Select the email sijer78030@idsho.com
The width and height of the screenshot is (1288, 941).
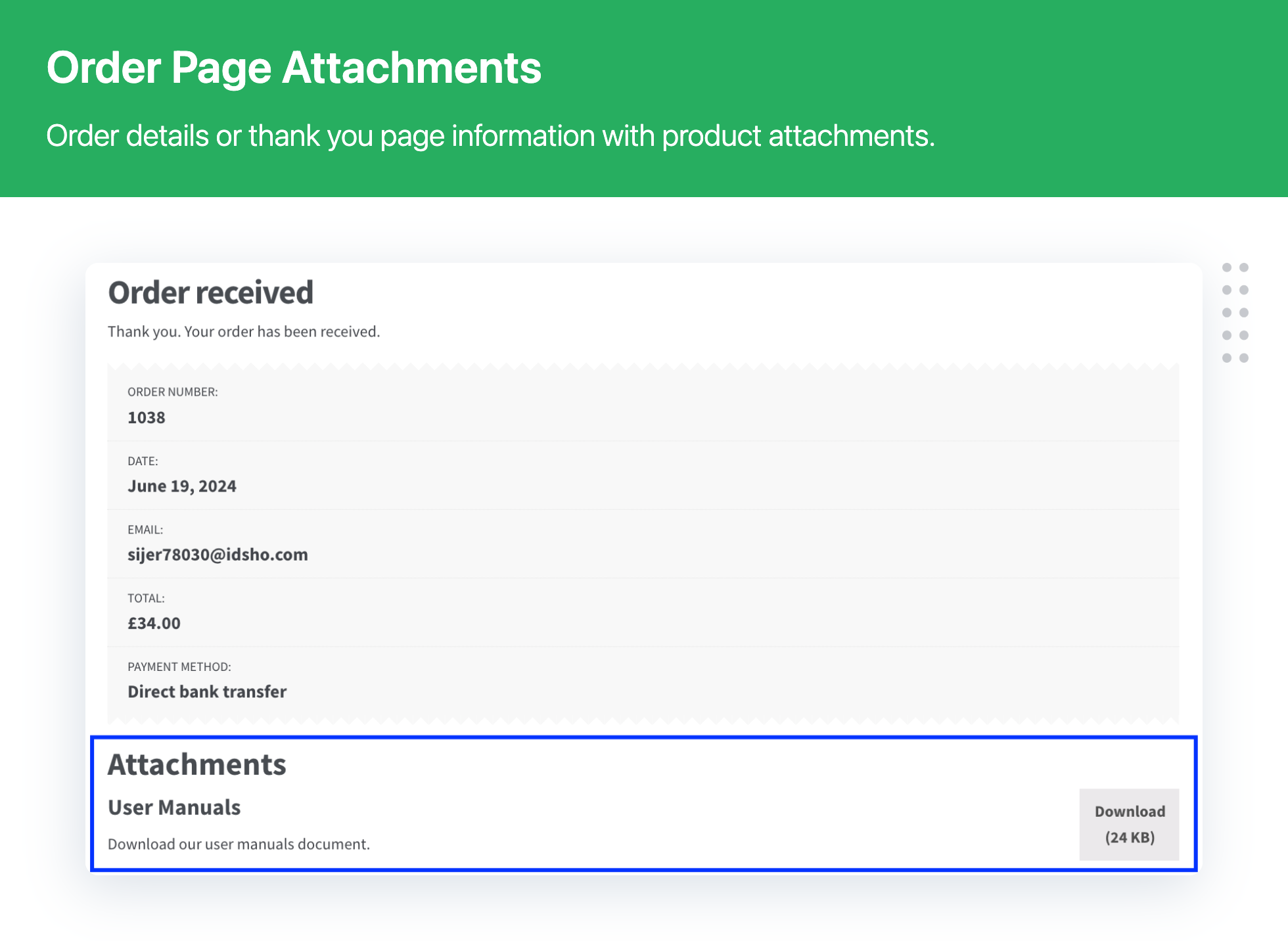coord(218,555)
